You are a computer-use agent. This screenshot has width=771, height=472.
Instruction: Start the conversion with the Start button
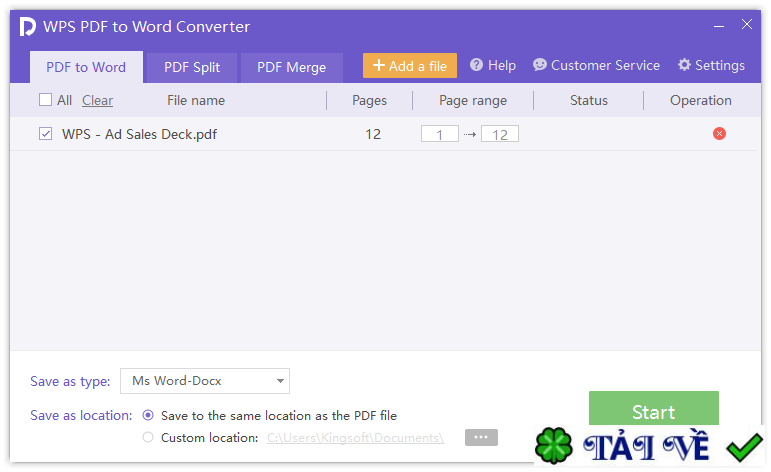pos(653,409)
